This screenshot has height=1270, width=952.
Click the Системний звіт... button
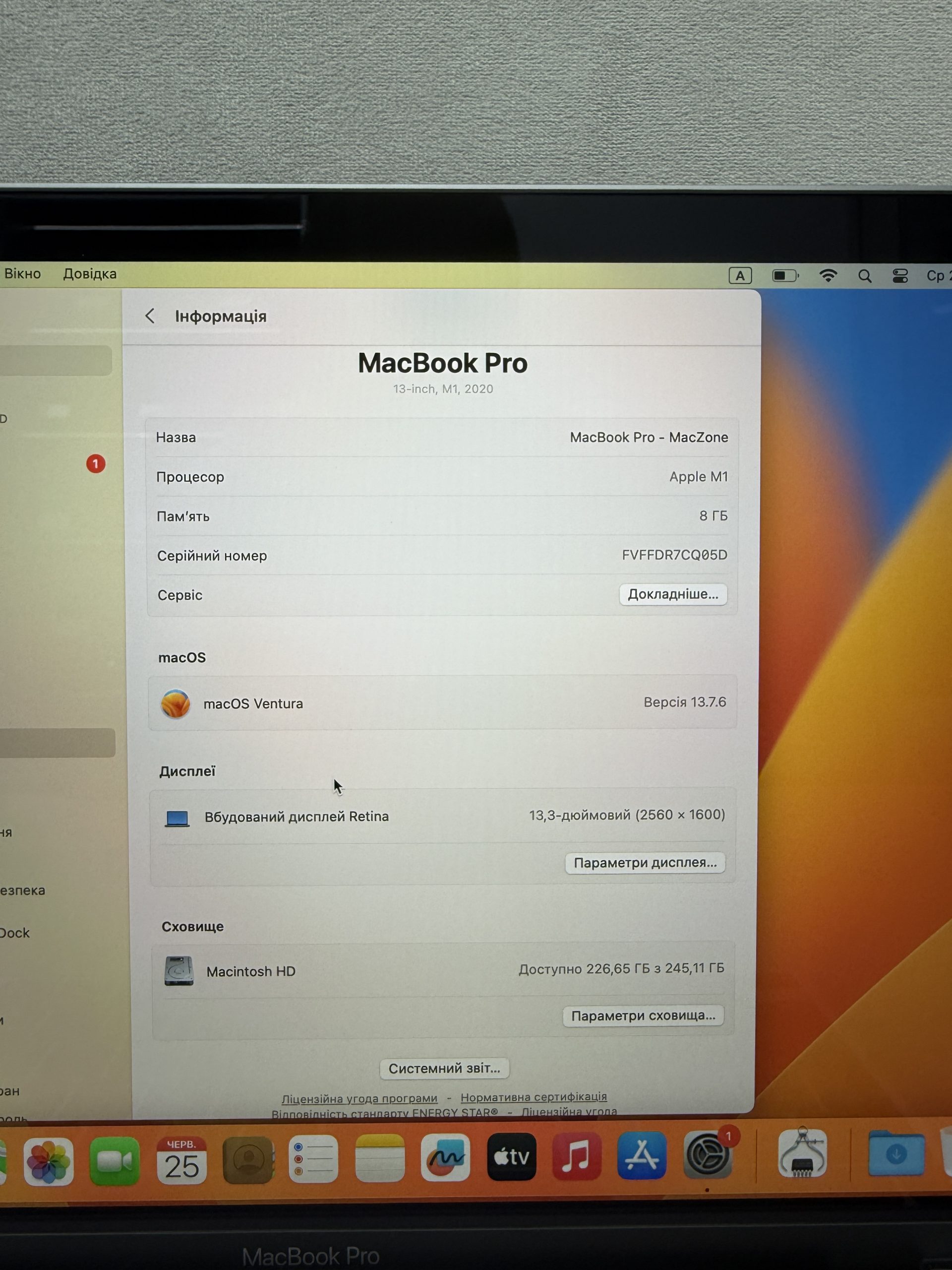click(444, 1069)
